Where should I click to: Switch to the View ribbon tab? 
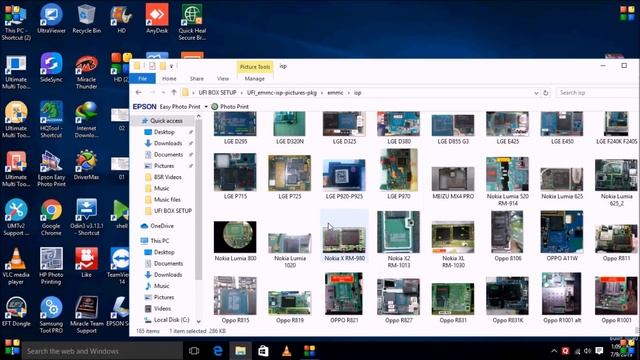(223, 78)
